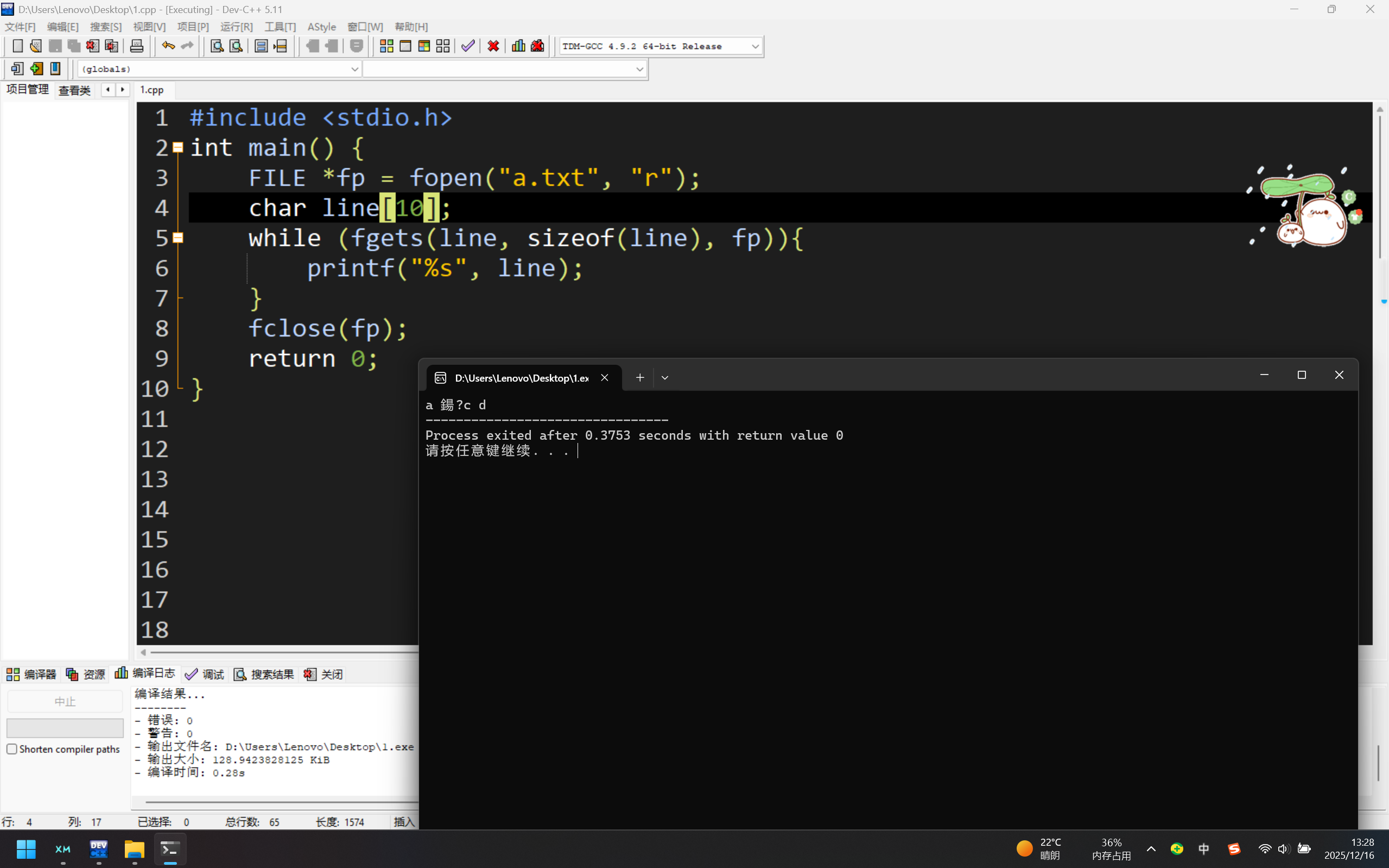The height and width of the screenshot is (868, 1389).
Task: Click the Compile grid icon
Action: 386,46
